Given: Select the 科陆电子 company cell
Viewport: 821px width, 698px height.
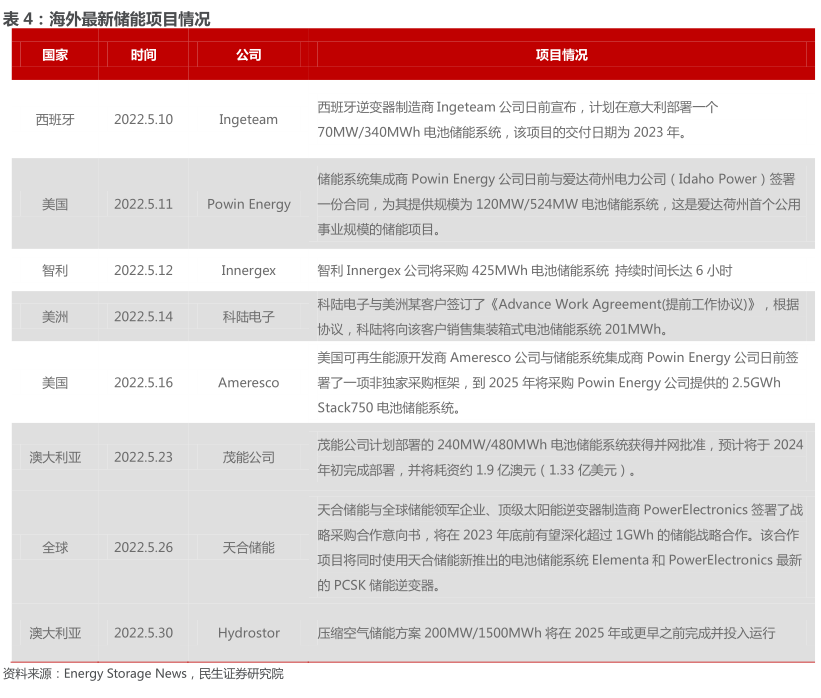Looking at the screenshot, I should coord(248,316).
